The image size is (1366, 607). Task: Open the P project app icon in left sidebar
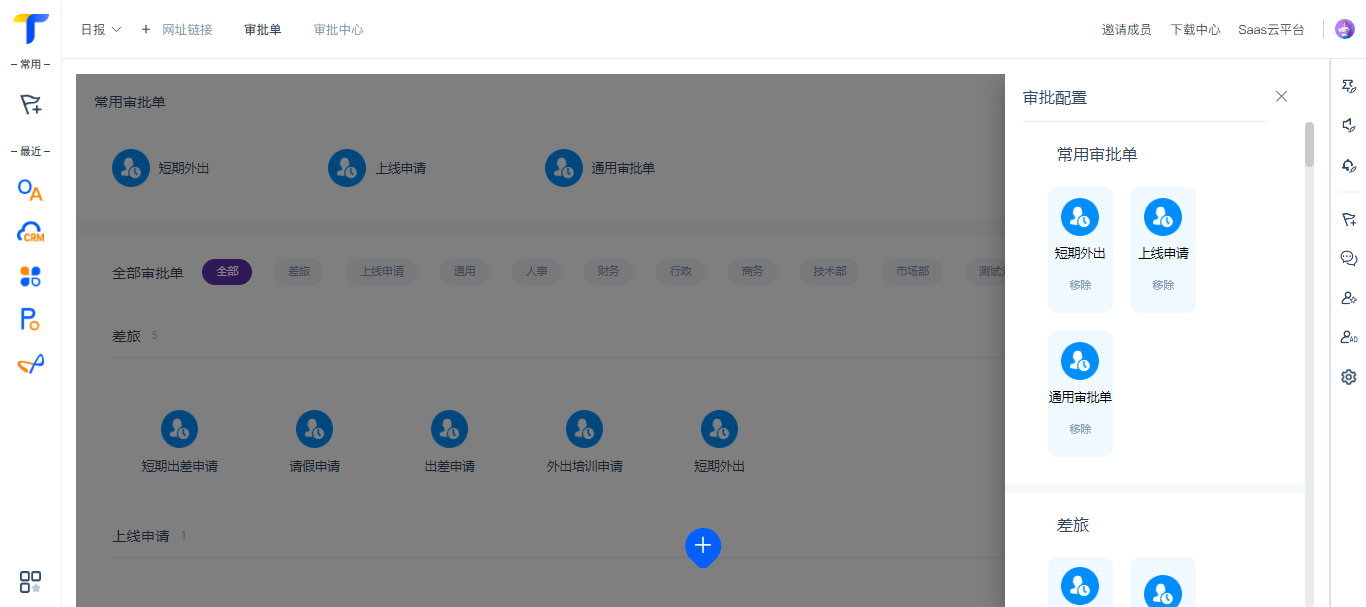click(30, 320)
